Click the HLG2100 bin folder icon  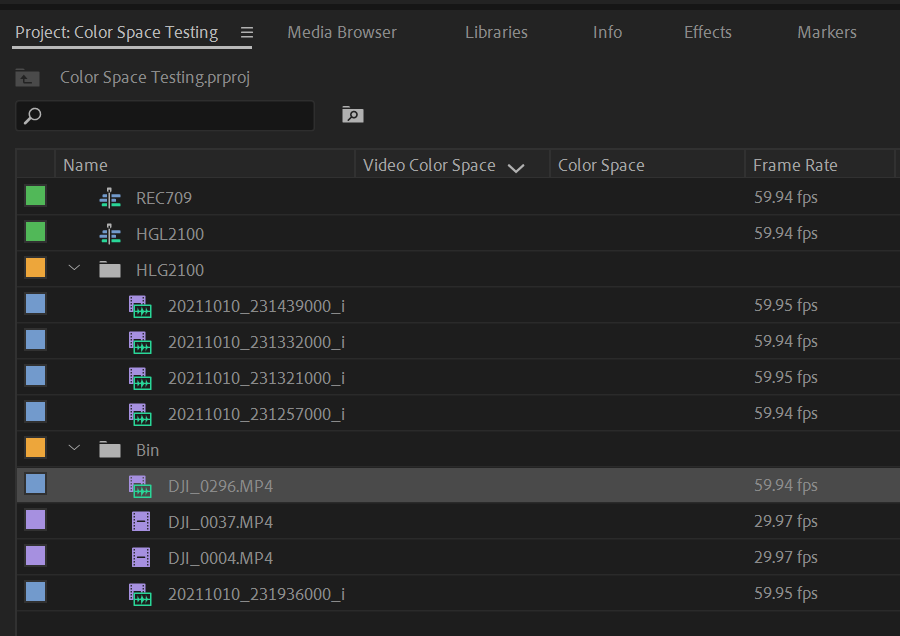pyautogui.click(x=110, y=269)
